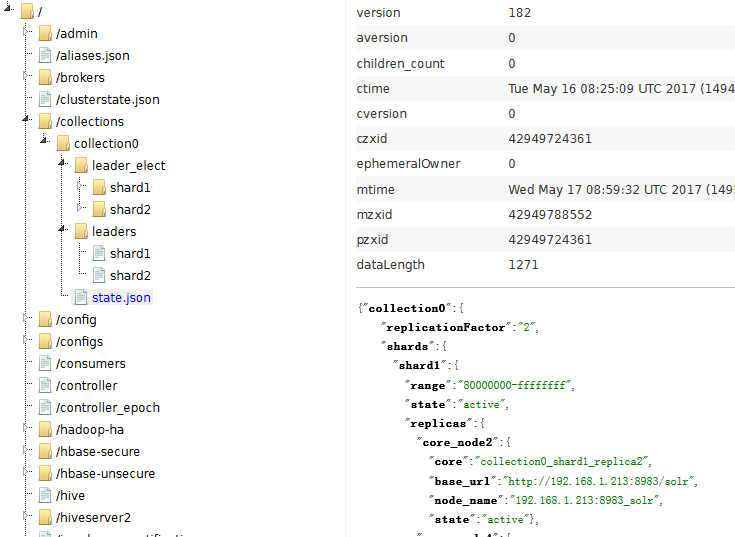Click the dataLength value 1271
The height and width of the screenshot is (537, 735).
(x=523, y=265)
